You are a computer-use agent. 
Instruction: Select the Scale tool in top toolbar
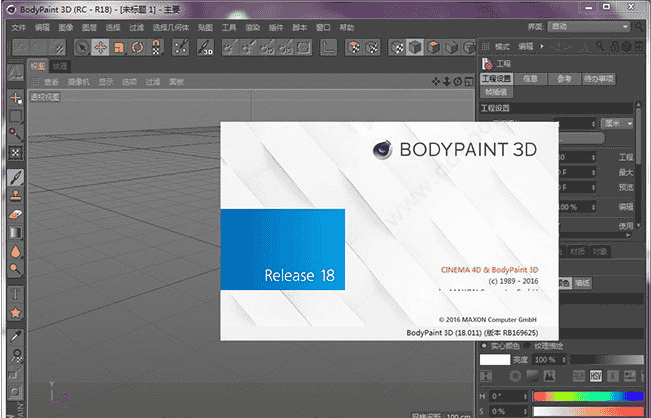tap(119, 46)
